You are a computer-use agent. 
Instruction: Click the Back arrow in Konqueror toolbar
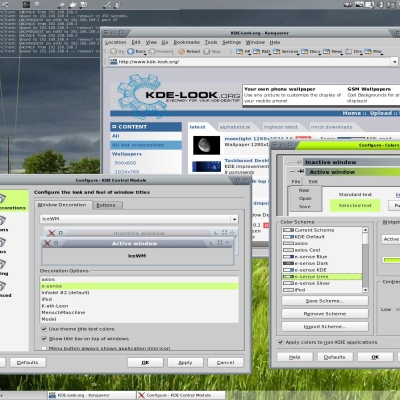131,51
